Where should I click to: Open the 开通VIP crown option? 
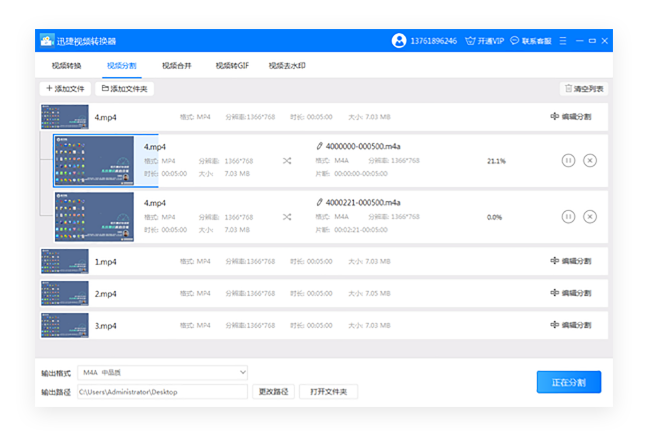(x=485, y=41)
